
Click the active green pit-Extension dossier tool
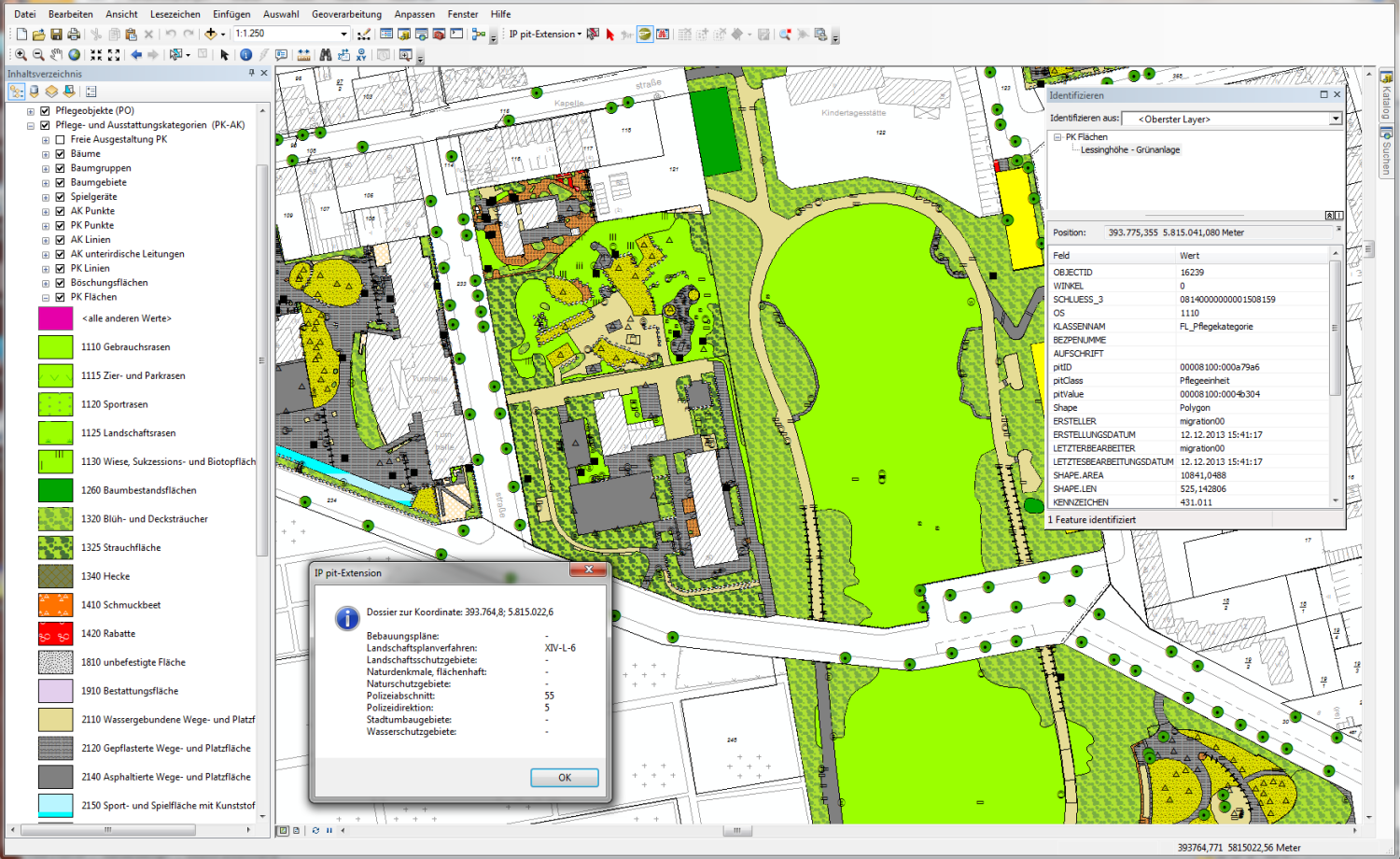(645, 34)
